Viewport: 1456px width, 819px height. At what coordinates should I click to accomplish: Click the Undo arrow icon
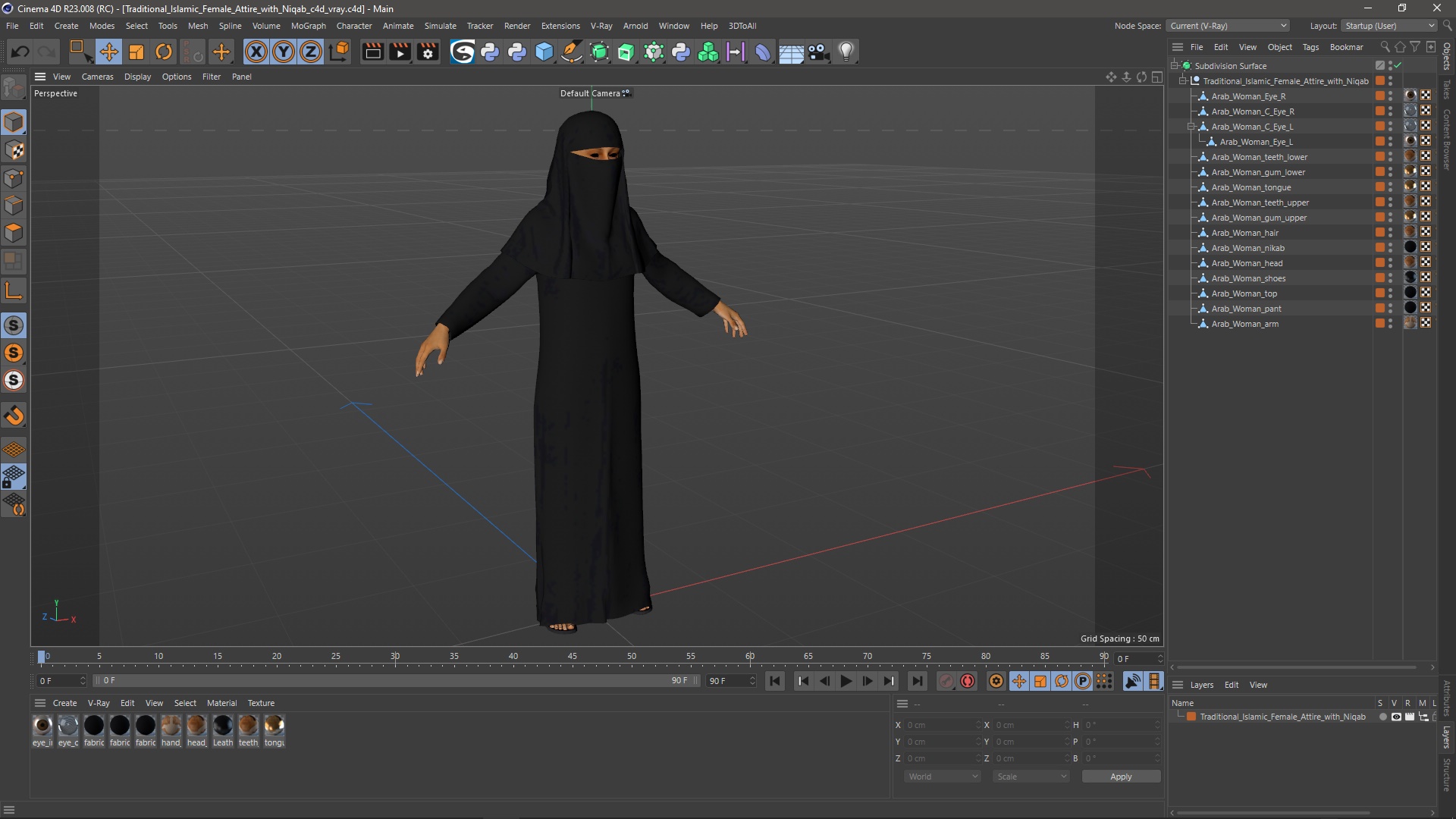[20, 52]
